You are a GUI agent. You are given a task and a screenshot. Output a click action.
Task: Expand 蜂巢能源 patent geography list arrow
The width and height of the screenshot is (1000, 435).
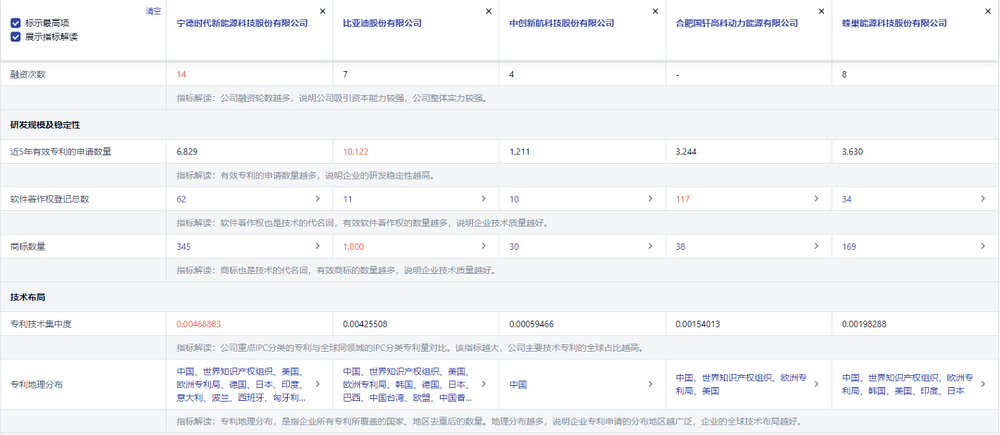coord(983,384)
